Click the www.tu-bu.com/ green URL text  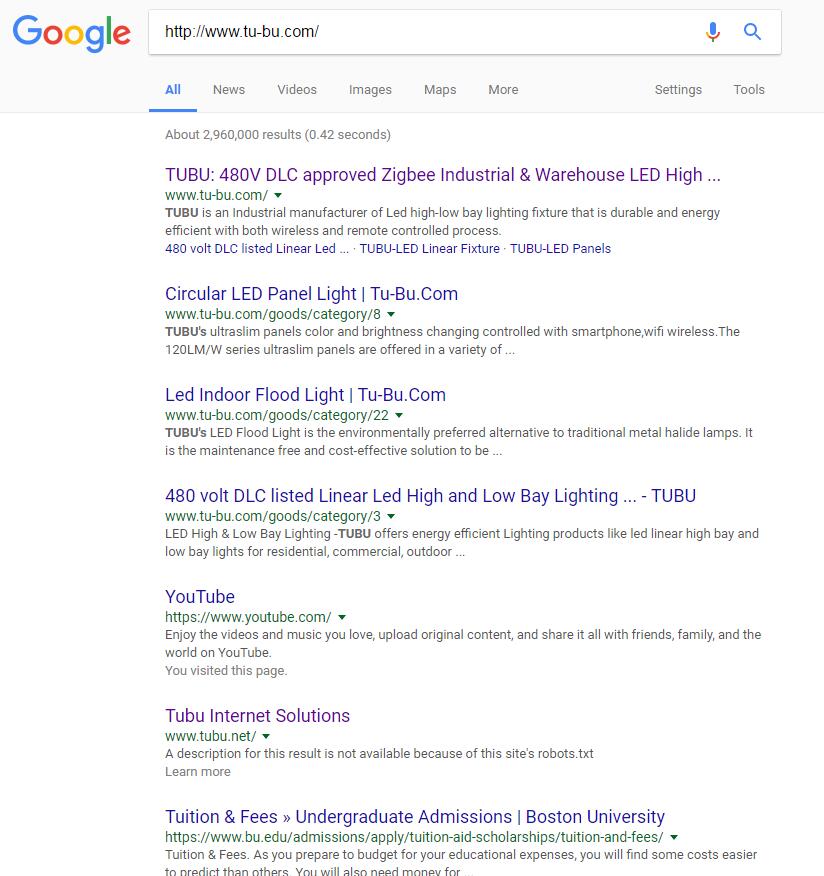tap(217, 196)
